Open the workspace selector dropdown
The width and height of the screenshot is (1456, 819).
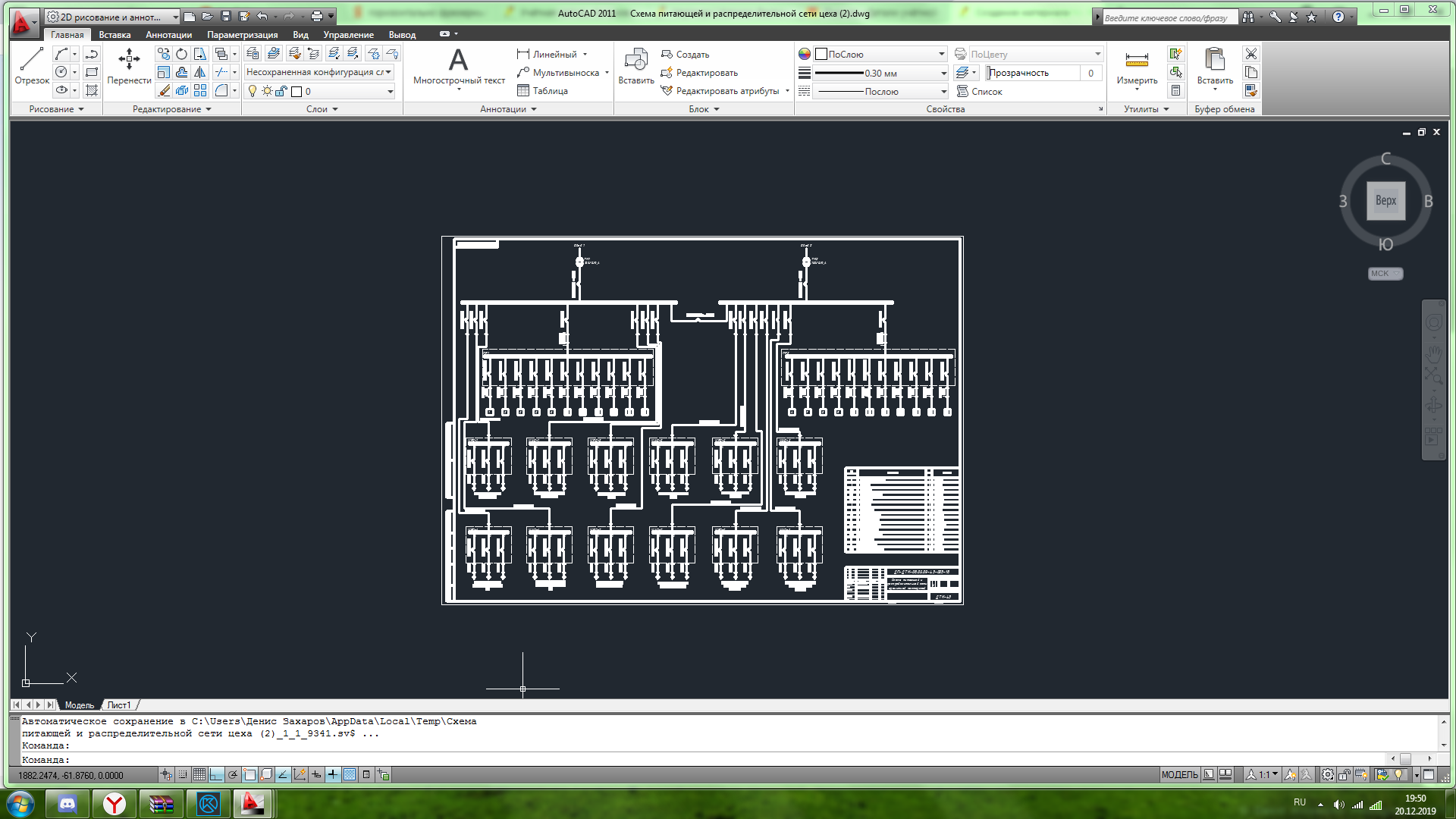175,17
